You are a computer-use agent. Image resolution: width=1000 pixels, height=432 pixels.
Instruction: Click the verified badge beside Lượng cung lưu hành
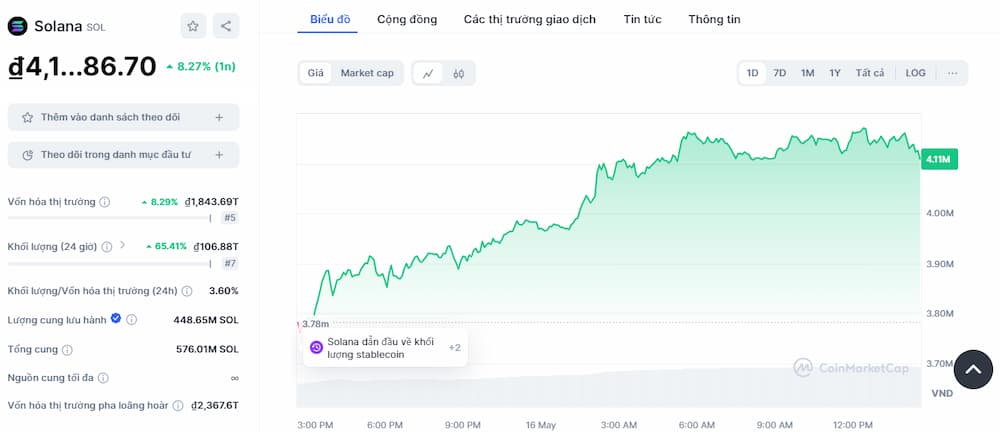coord(116,319)
